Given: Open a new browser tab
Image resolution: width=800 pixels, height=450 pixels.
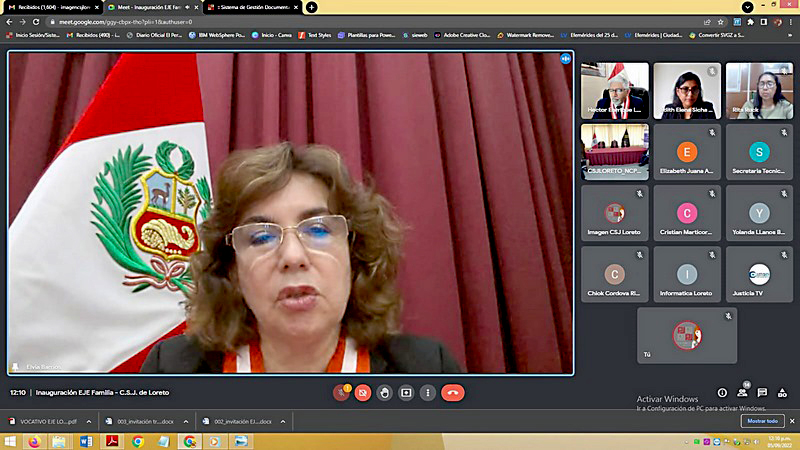Looking at the screenshot, I should pos(312,7).
